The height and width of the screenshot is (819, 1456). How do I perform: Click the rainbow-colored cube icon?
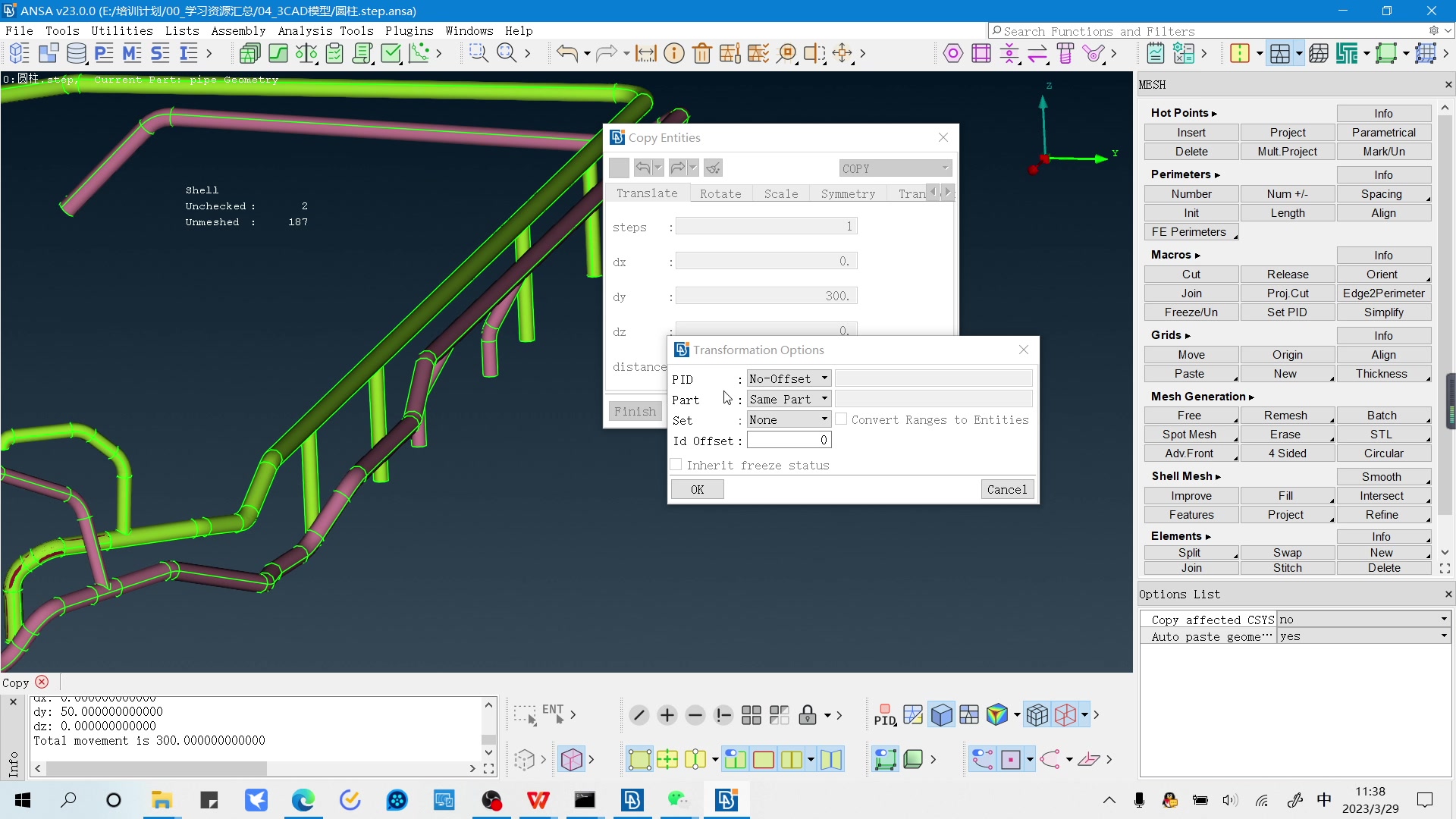tap(997, 715)
